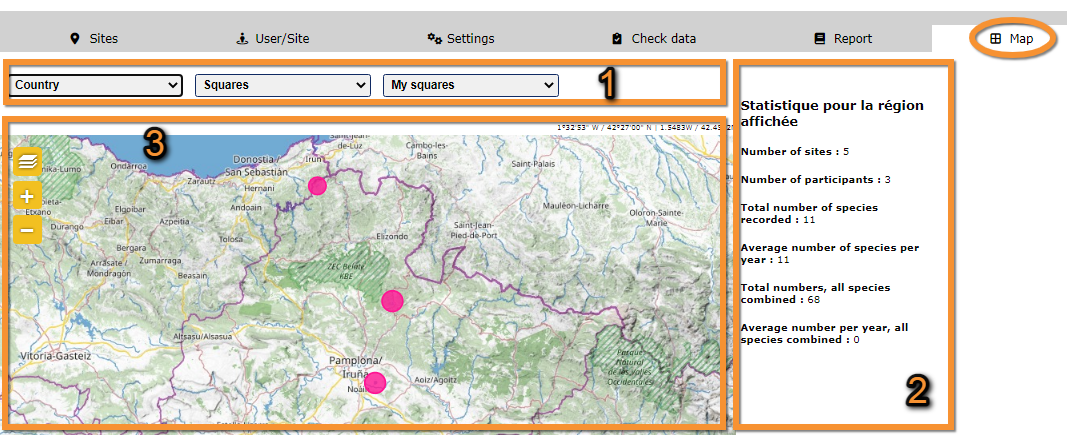Select the pink marker at Pamplona/Iruña
This screenshot has height=435, width=1067.
coord(375,381)
